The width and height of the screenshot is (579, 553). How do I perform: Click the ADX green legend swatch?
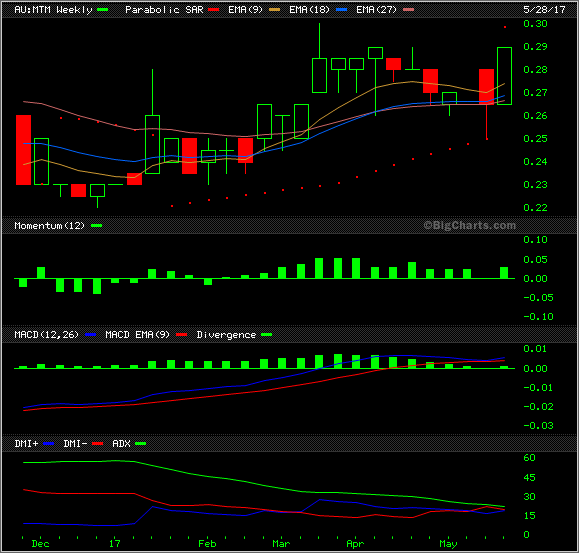141,444
